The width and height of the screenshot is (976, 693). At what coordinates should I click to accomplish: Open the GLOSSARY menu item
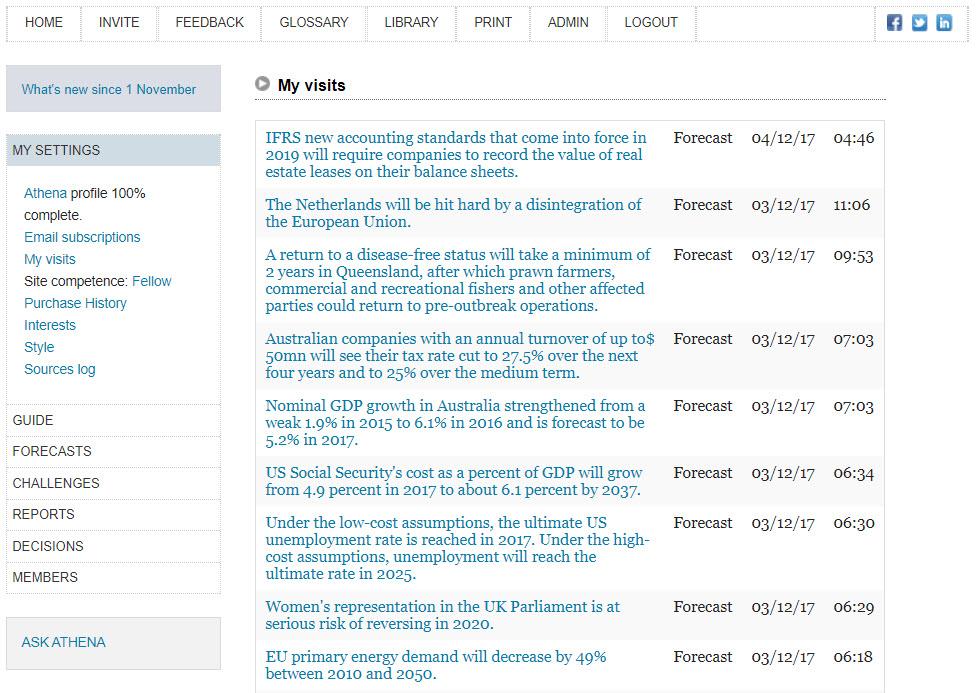(x=314, y=23)
